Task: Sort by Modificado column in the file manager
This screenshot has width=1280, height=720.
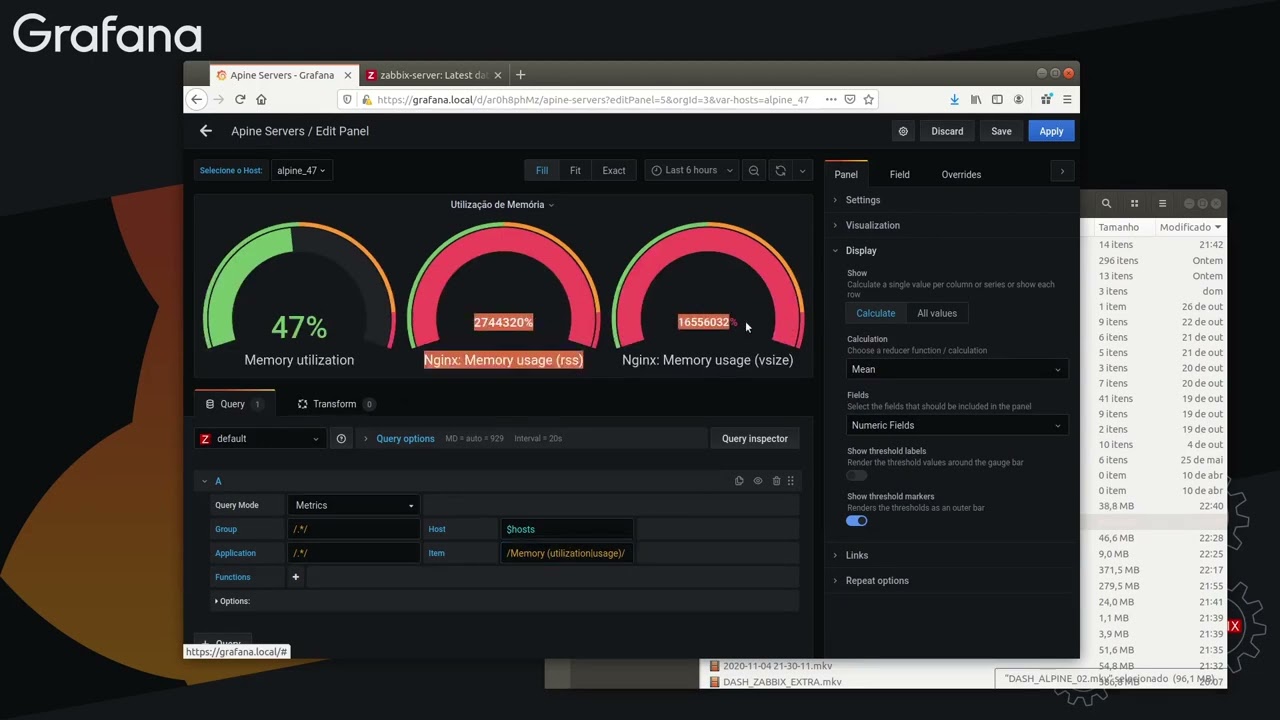Action: click(1190, 227)
